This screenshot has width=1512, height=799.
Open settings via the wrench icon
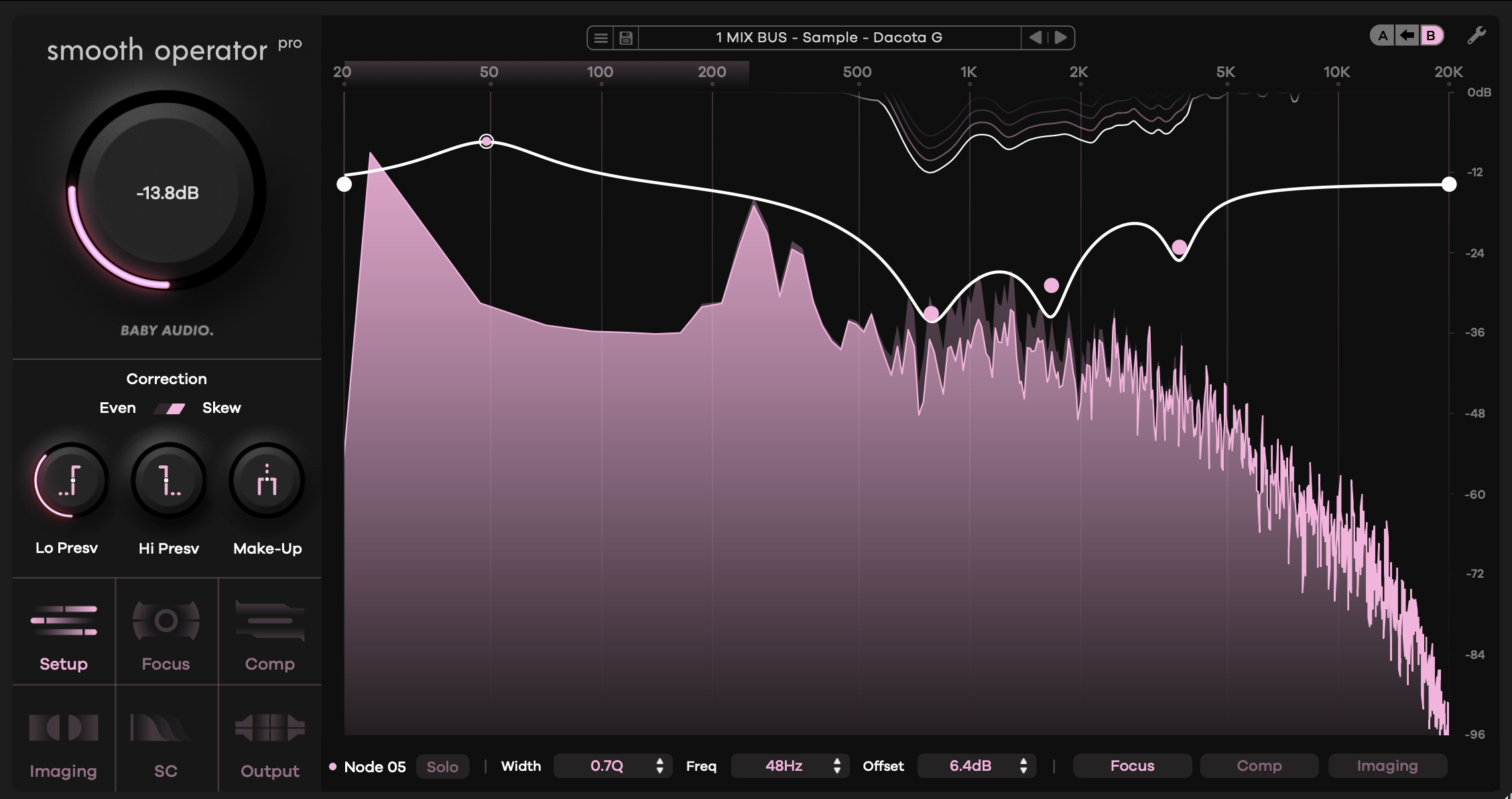click(1476, 36)
